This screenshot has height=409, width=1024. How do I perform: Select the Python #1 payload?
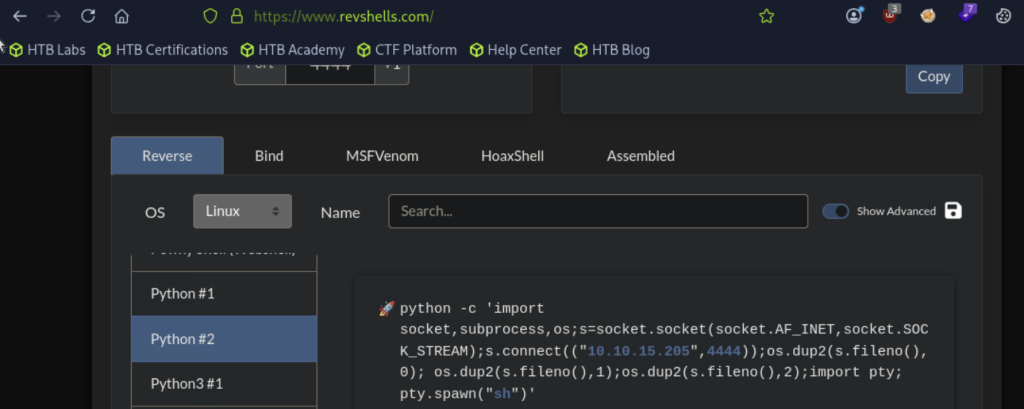(x=224, y=294)
